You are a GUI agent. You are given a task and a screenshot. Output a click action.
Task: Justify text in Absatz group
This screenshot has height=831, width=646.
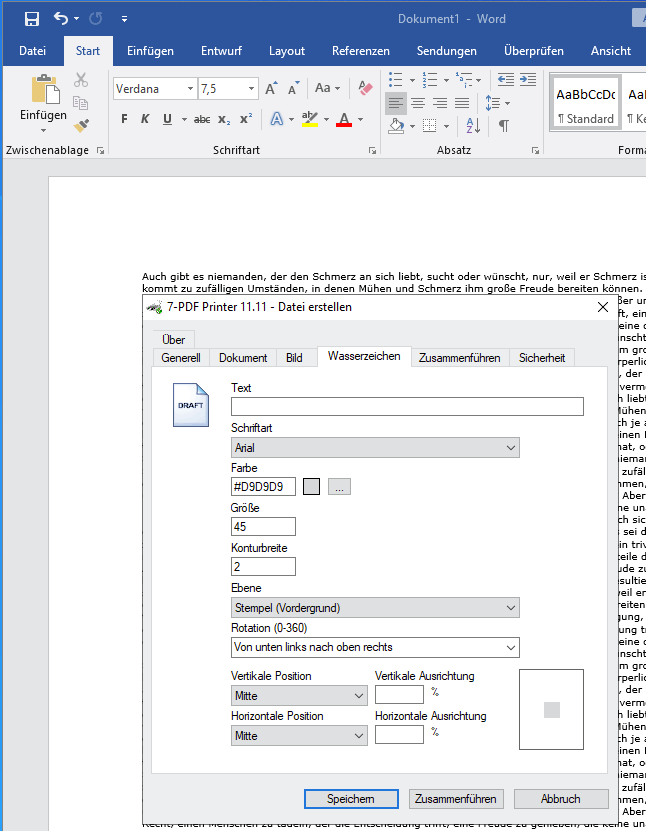[x=462, y=103]
